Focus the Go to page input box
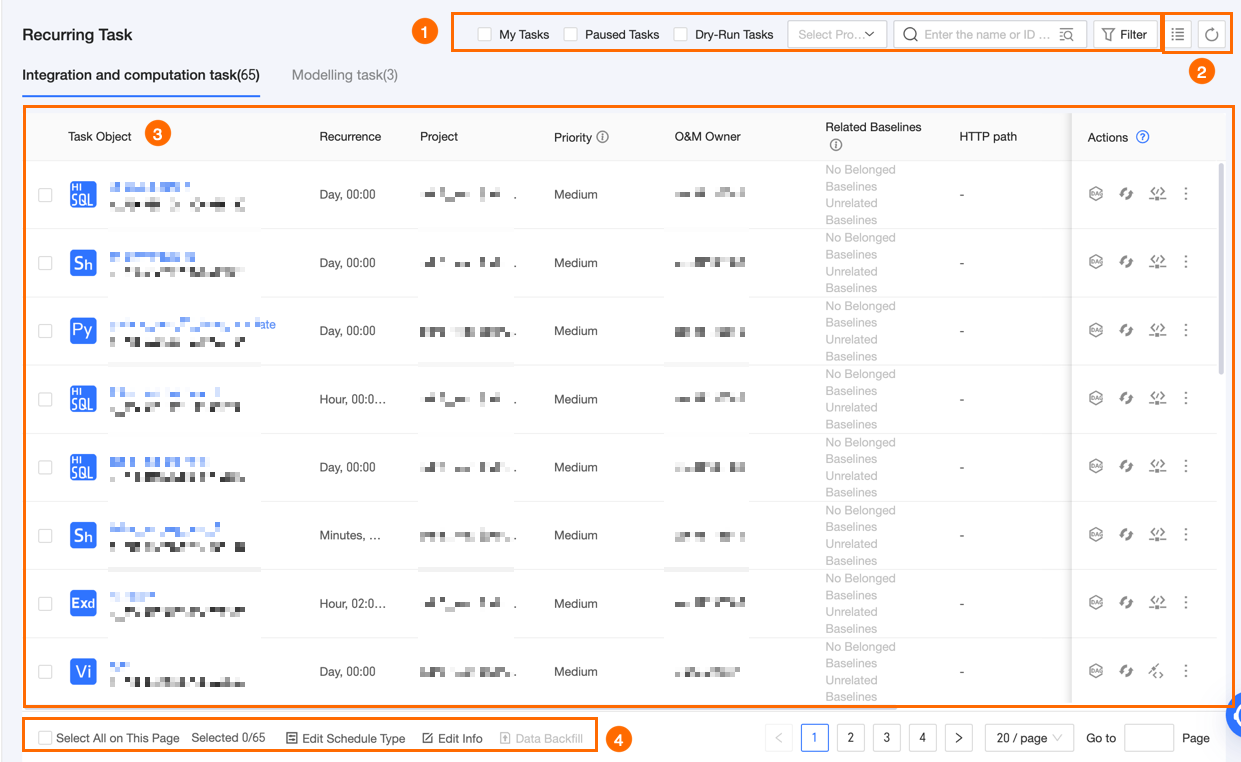The width and height of the screenshot is (1241, 762). pyautogui.click(x=1148, y=738)
